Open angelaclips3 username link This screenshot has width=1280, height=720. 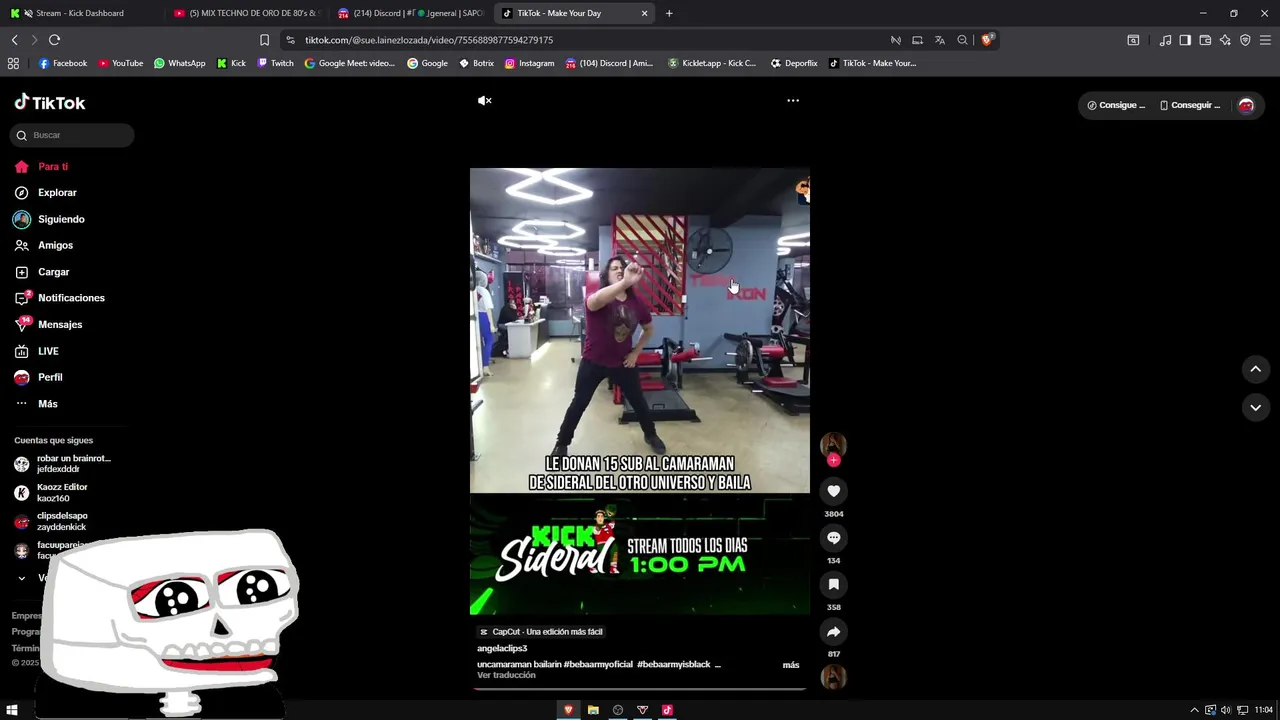tap(502, 648)
